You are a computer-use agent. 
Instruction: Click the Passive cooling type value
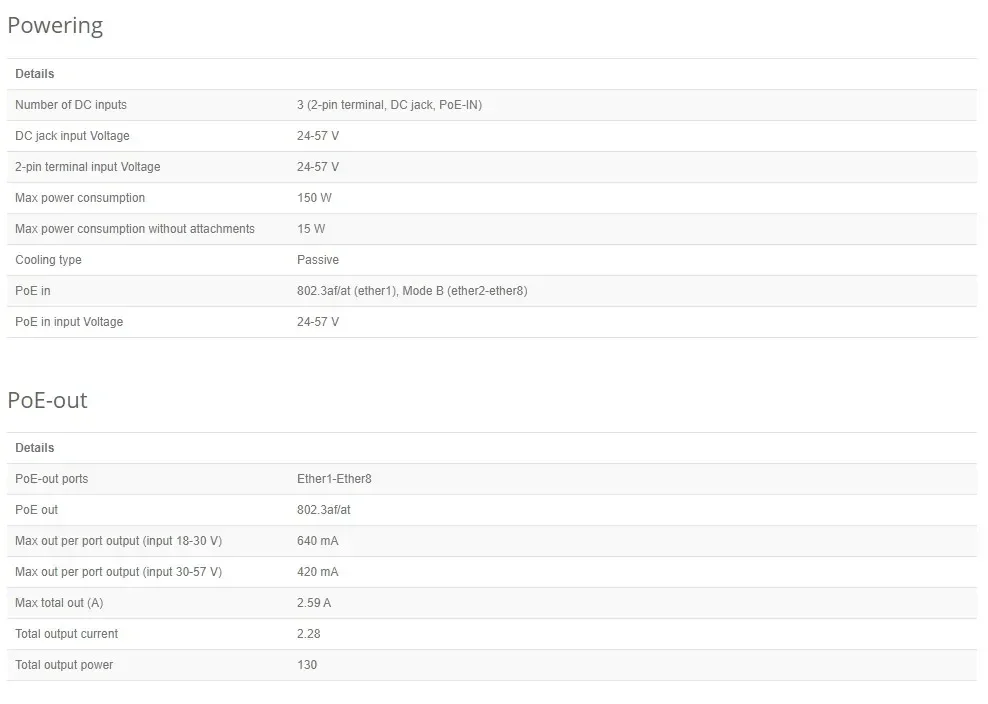pos(318,260)
